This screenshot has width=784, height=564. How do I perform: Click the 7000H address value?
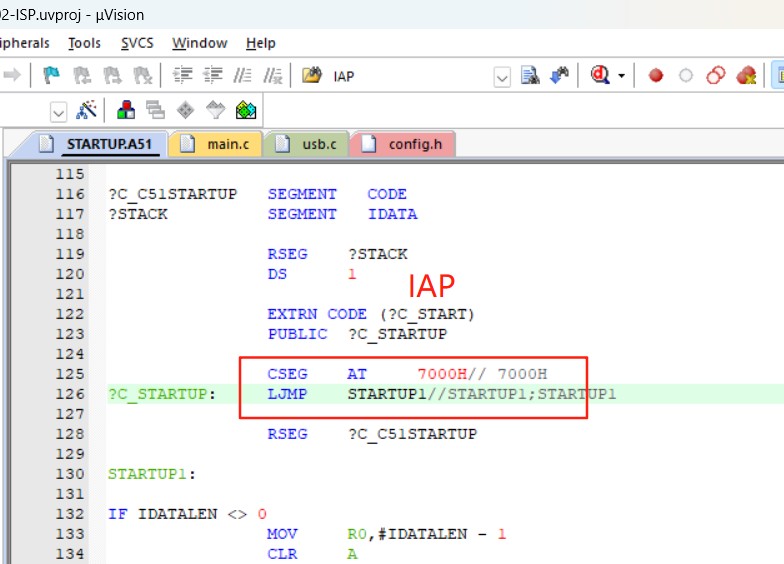point(442,374)
